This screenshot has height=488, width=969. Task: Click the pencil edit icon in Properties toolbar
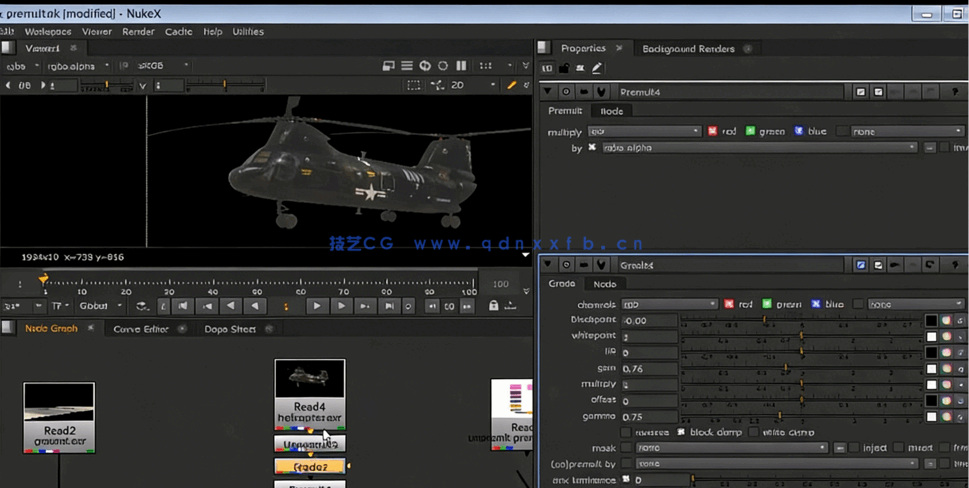tap(596, 68)
